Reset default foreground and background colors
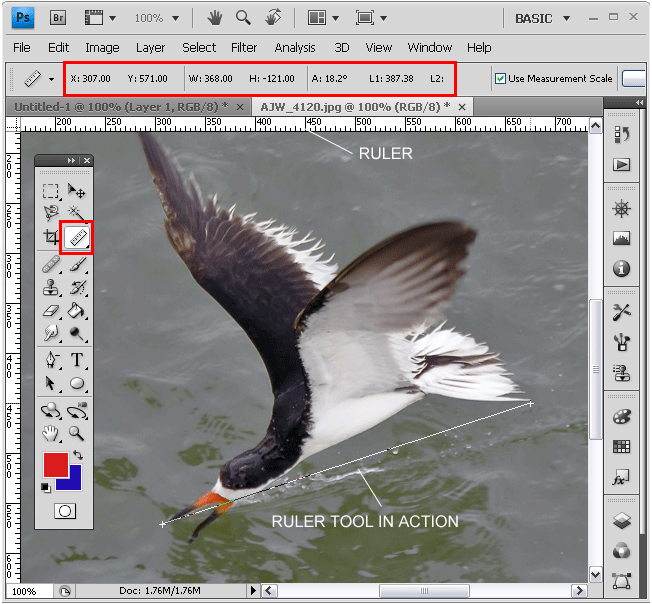The height and width of the screenshot is (604, 652). (46, 488)
